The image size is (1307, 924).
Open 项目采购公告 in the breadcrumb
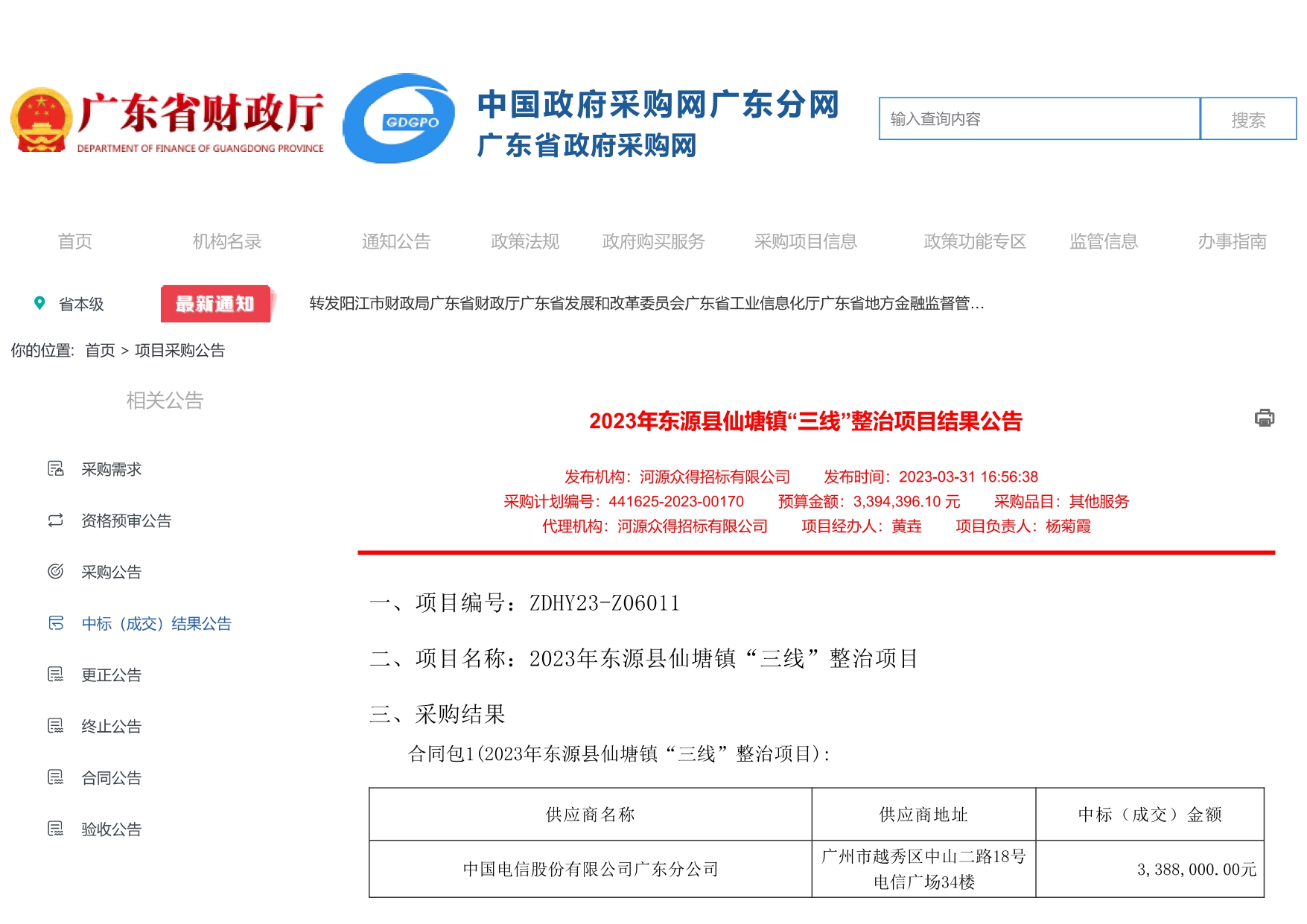point(181,350)
